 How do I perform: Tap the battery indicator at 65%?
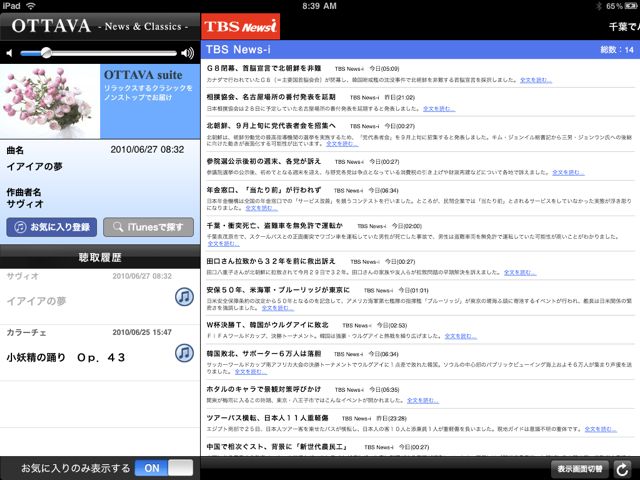(620, 6)
